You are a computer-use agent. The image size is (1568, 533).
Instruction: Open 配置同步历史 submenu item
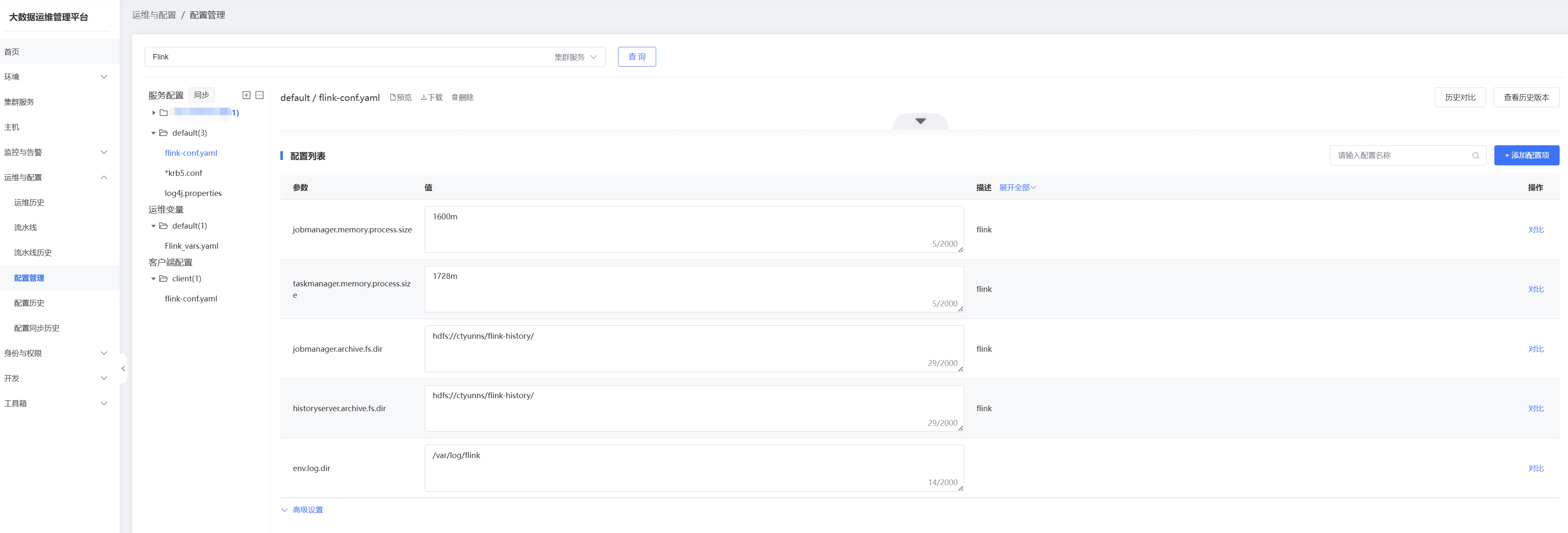pyautogui.click(x=60, y=328)
